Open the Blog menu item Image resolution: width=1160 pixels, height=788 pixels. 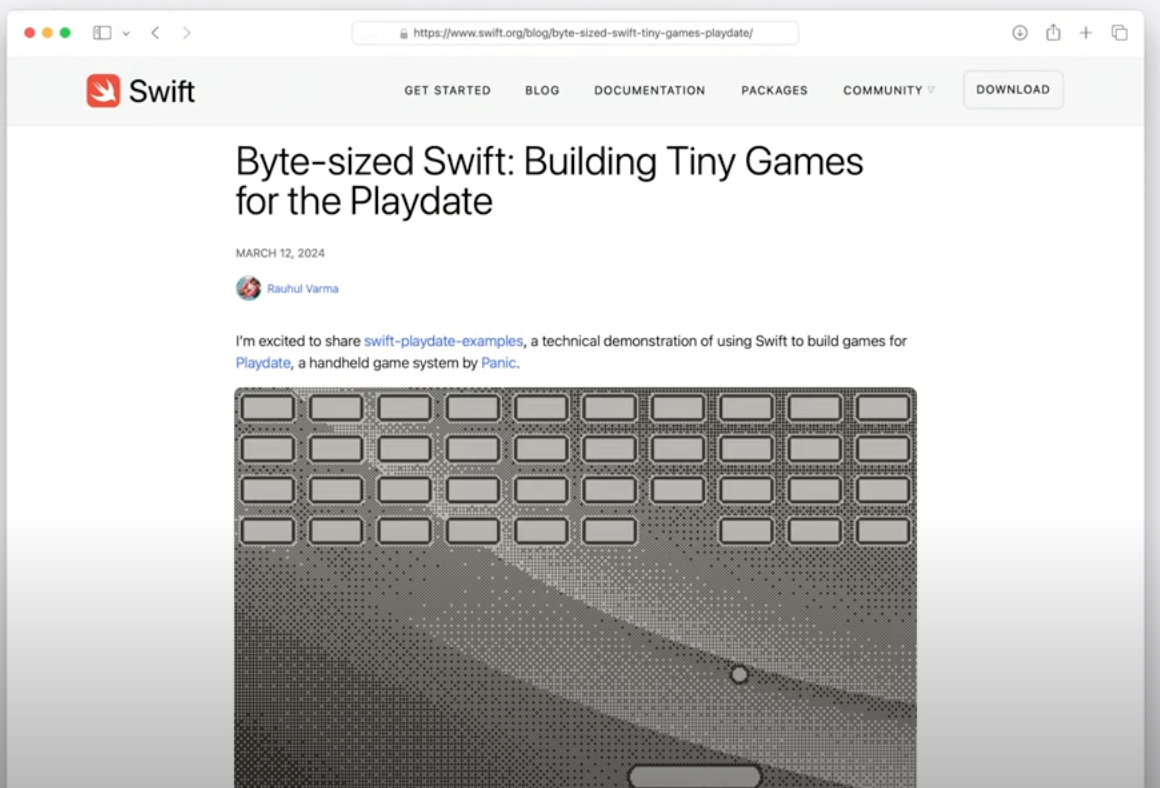(x=542, y=90)
